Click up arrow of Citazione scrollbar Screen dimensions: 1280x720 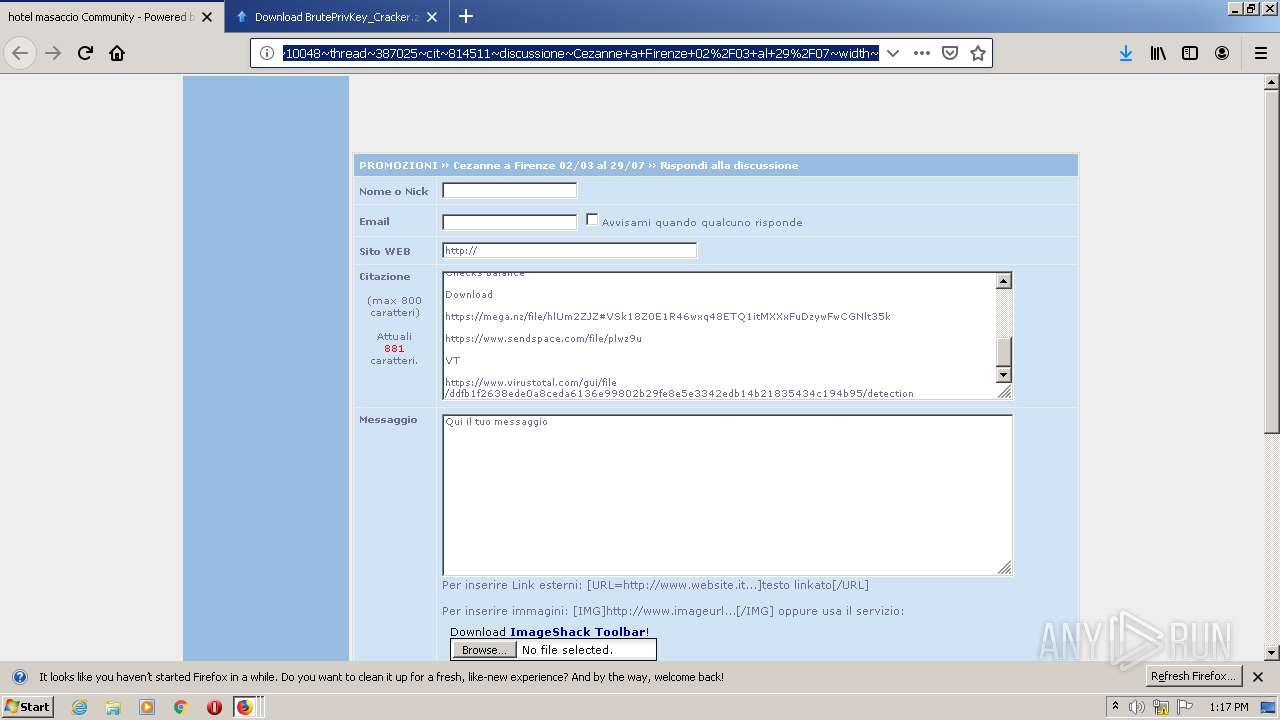(1004, 281)
